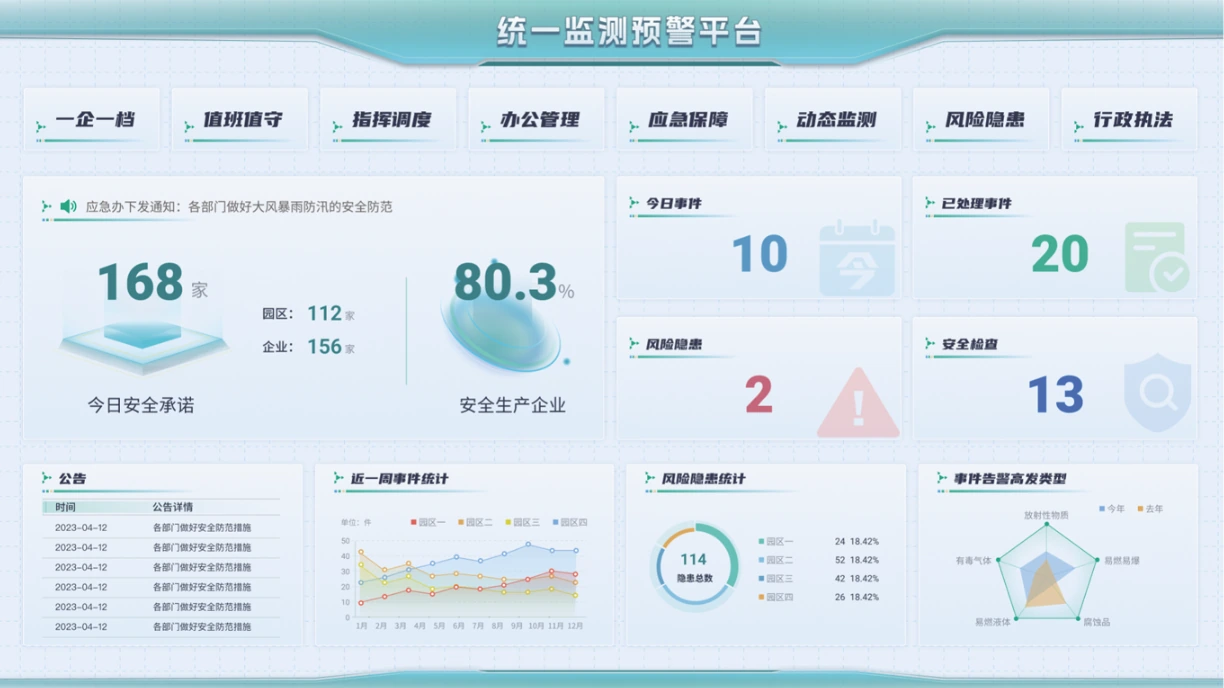Screen dimensions: 1224x688
Task: Click the 24 18.42% value for 园区一
Action: pyautogui.click(x=857, y=541)
